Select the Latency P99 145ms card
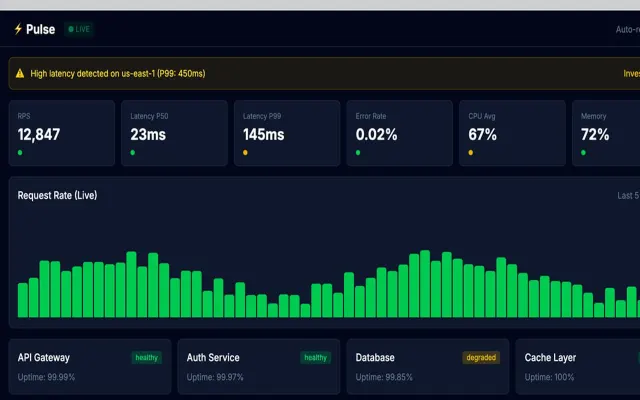The image size is (640, 400). pyautogui.click(x=287, y=133)
